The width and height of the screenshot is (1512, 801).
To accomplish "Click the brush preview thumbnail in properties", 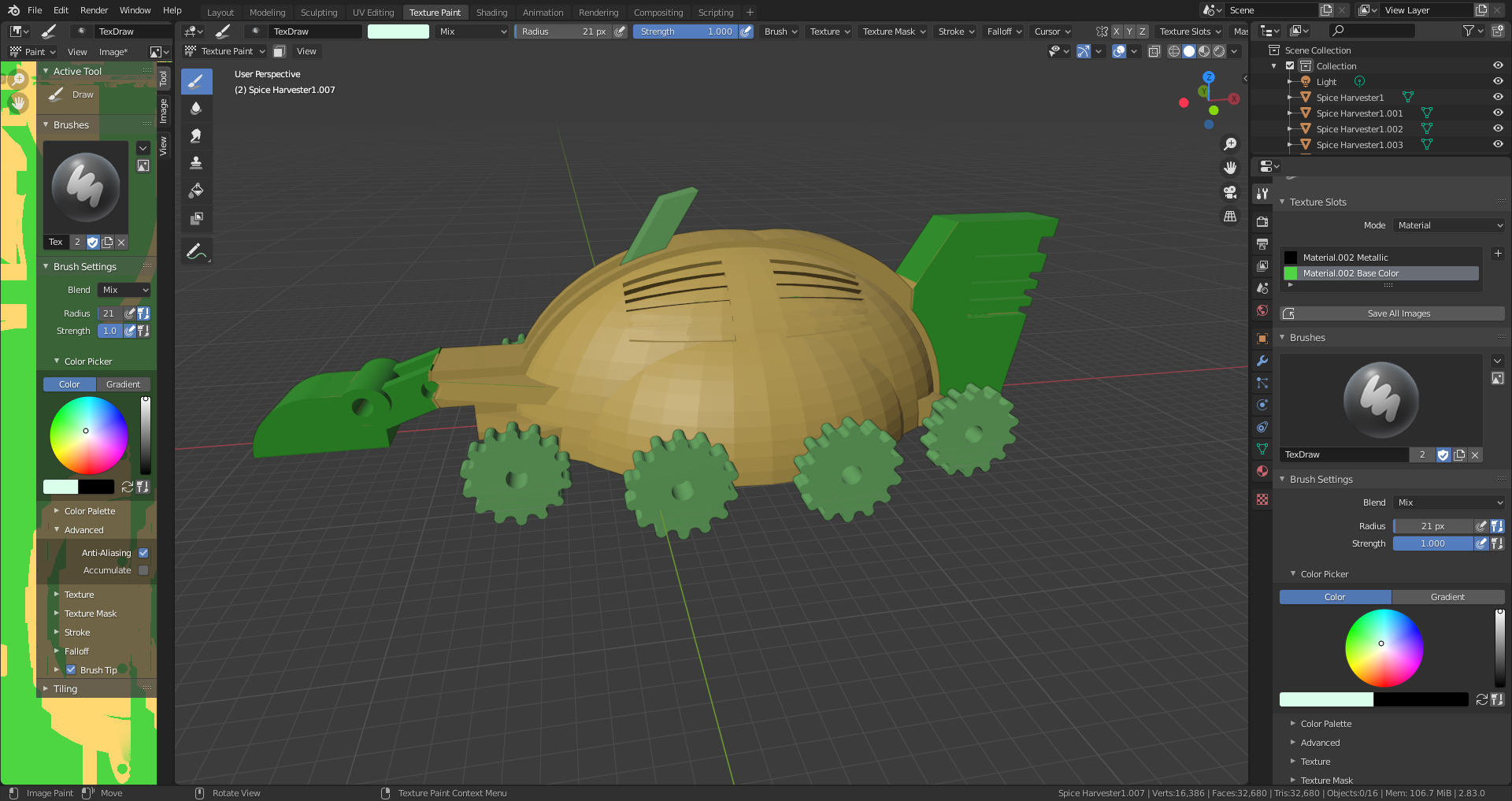I will 1380,400.
